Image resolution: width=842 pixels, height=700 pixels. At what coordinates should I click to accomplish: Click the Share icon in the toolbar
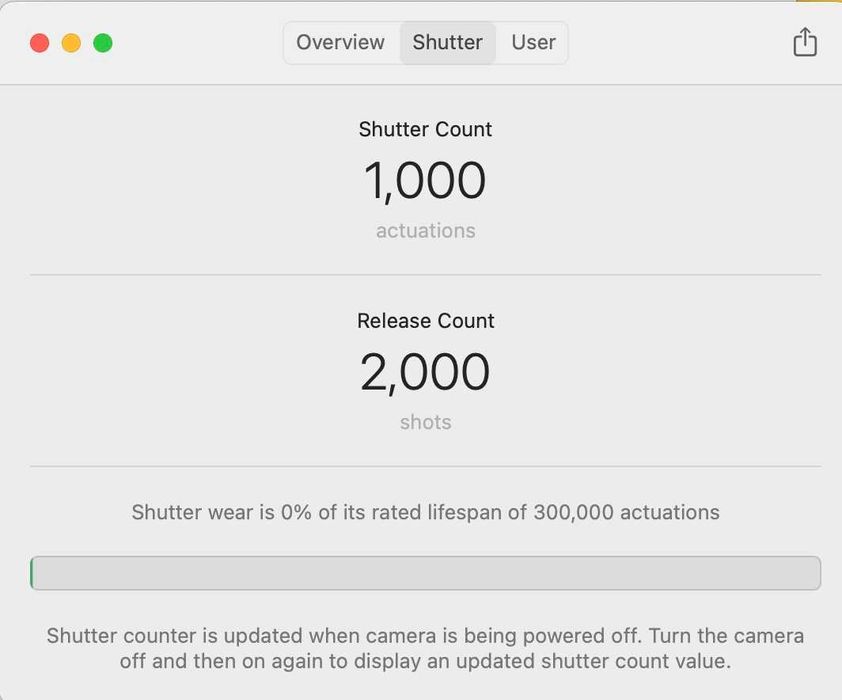click(x=805, y=42)
